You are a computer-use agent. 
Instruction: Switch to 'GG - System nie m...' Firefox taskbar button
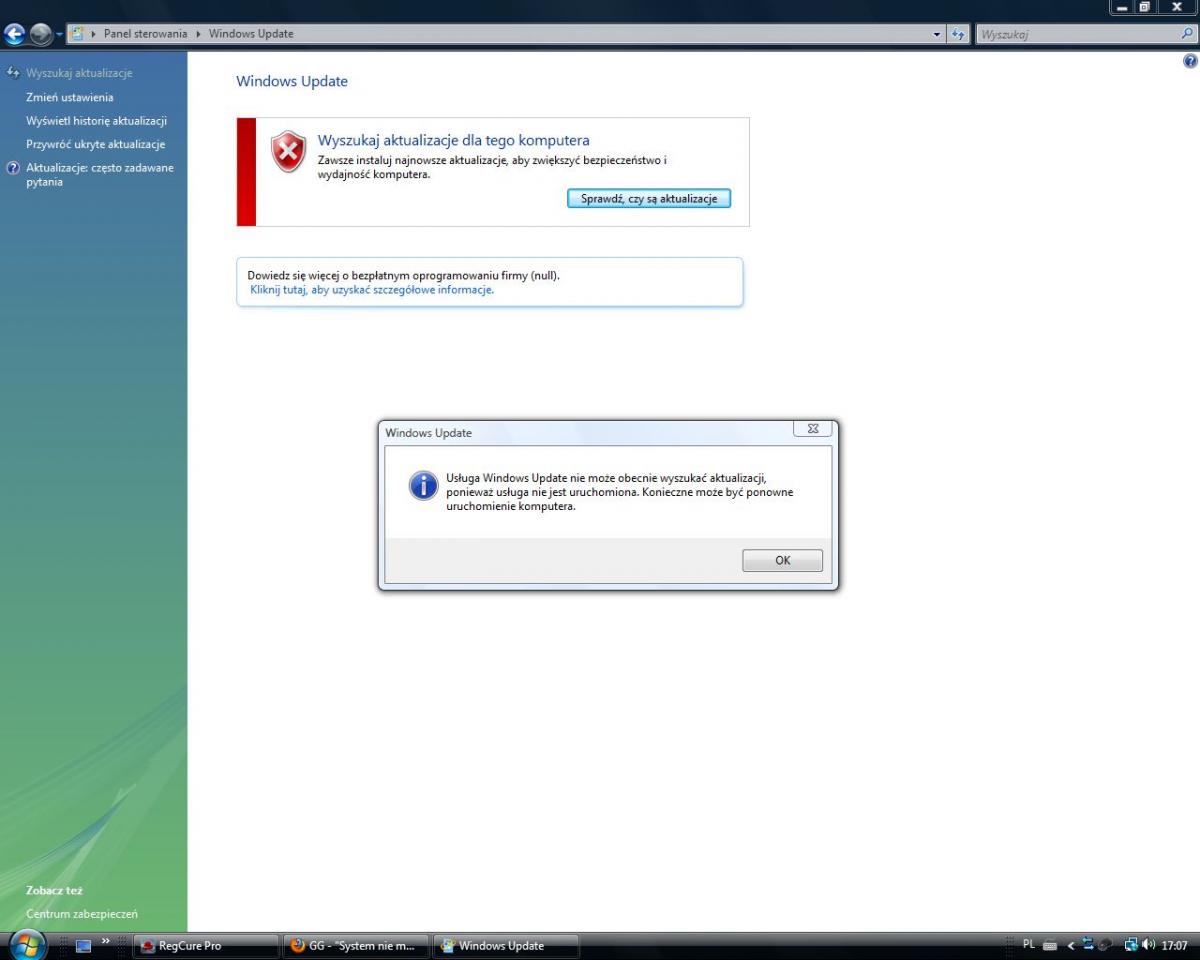[x=356, y=946]
